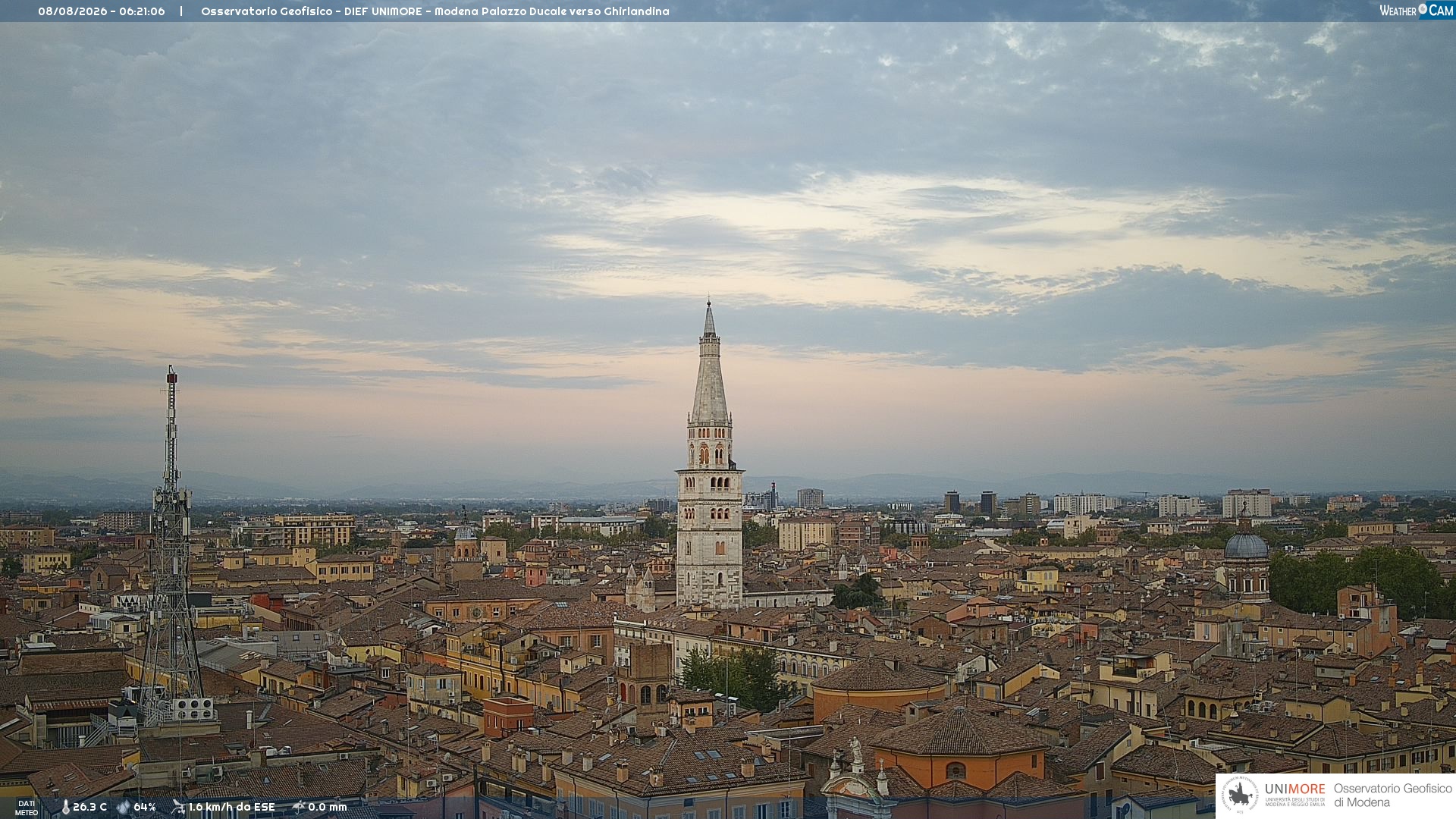1456x819 pixels.
Task: Select the 08/08/2026 - 06:21:06 timestamp
Action: click(x=102, y=11)
